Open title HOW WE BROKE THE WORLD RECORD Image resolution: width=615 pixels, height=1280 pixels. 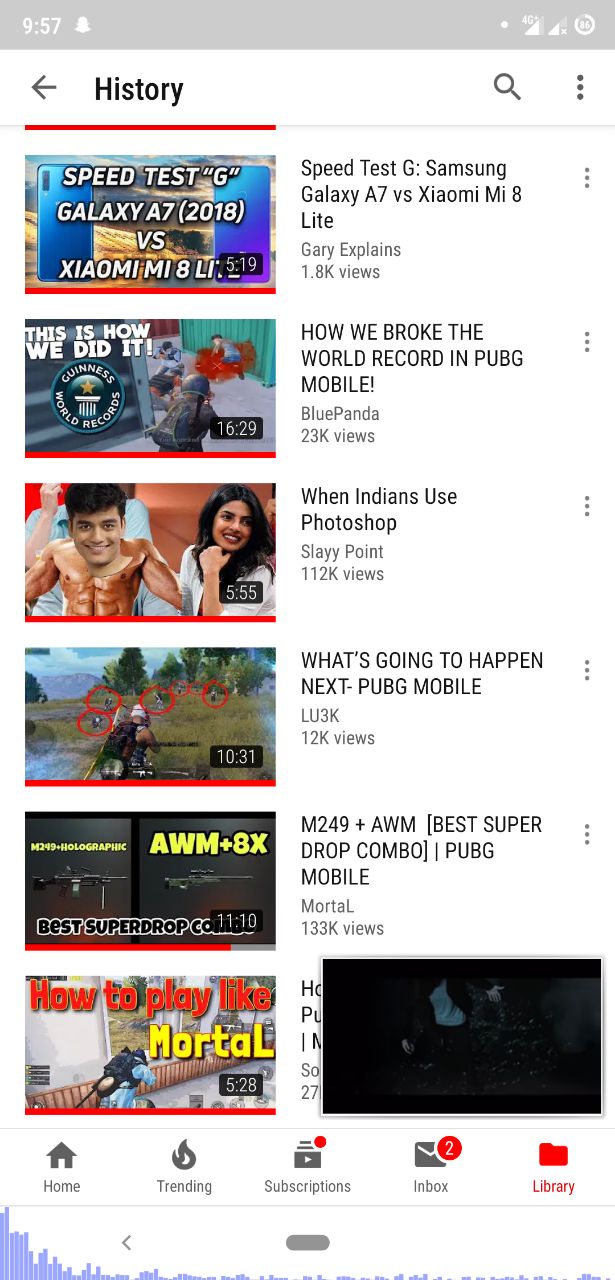point(412,358)
